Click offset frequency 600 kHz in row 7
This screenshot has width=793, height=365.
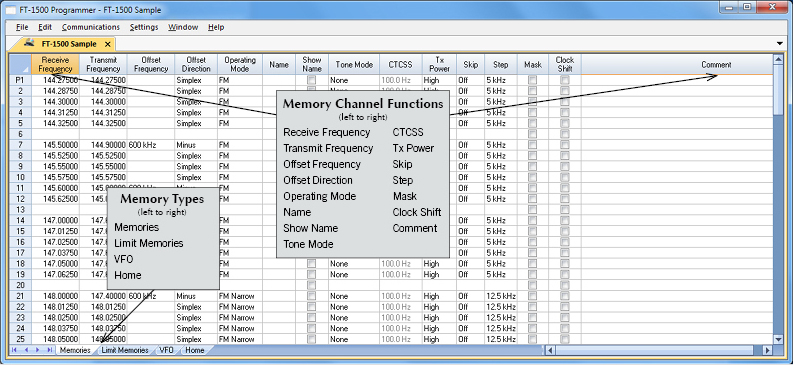click(151, 145)
